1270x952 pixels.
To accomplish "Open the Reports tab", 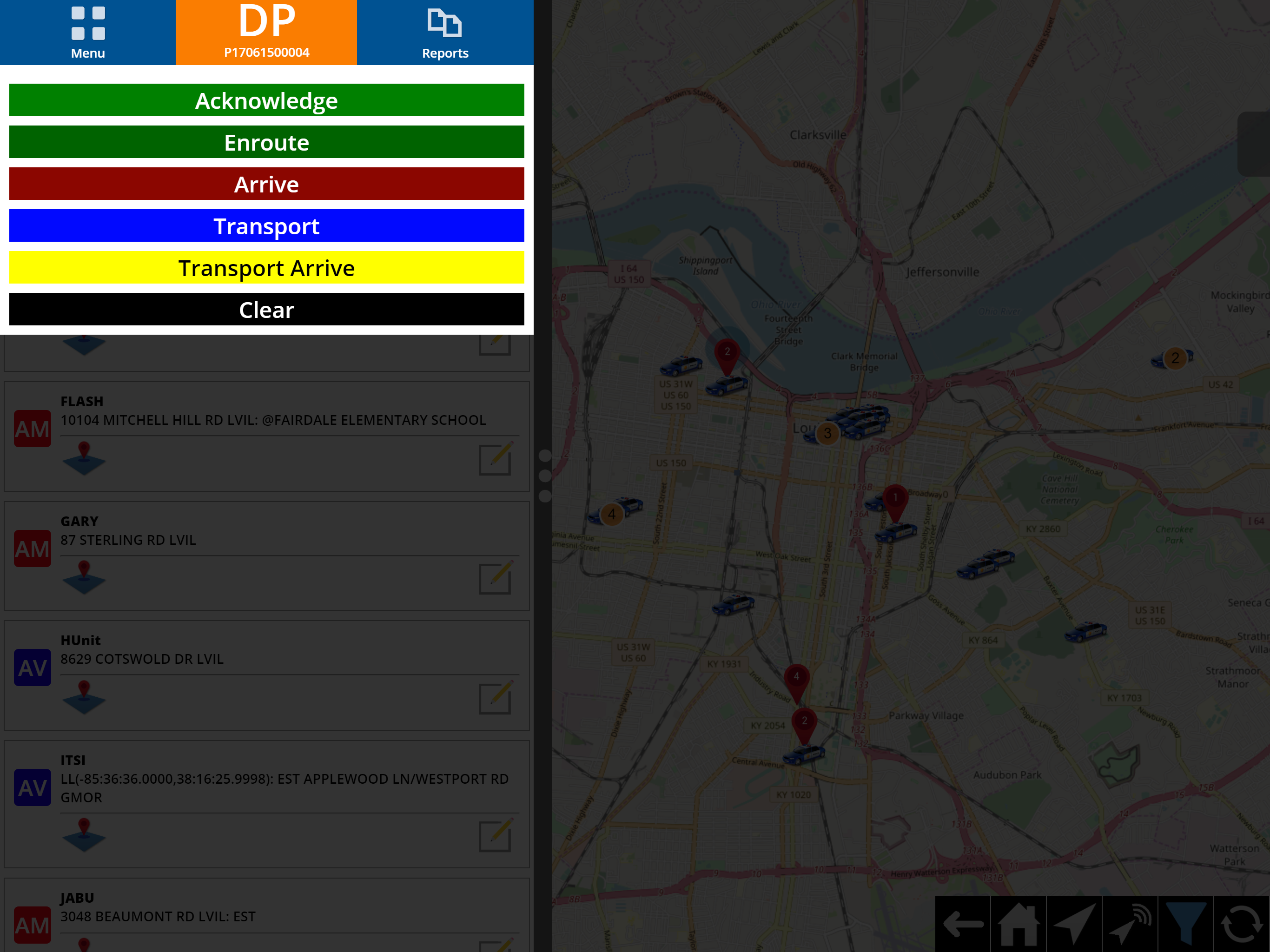I will [x=445, y=32].
